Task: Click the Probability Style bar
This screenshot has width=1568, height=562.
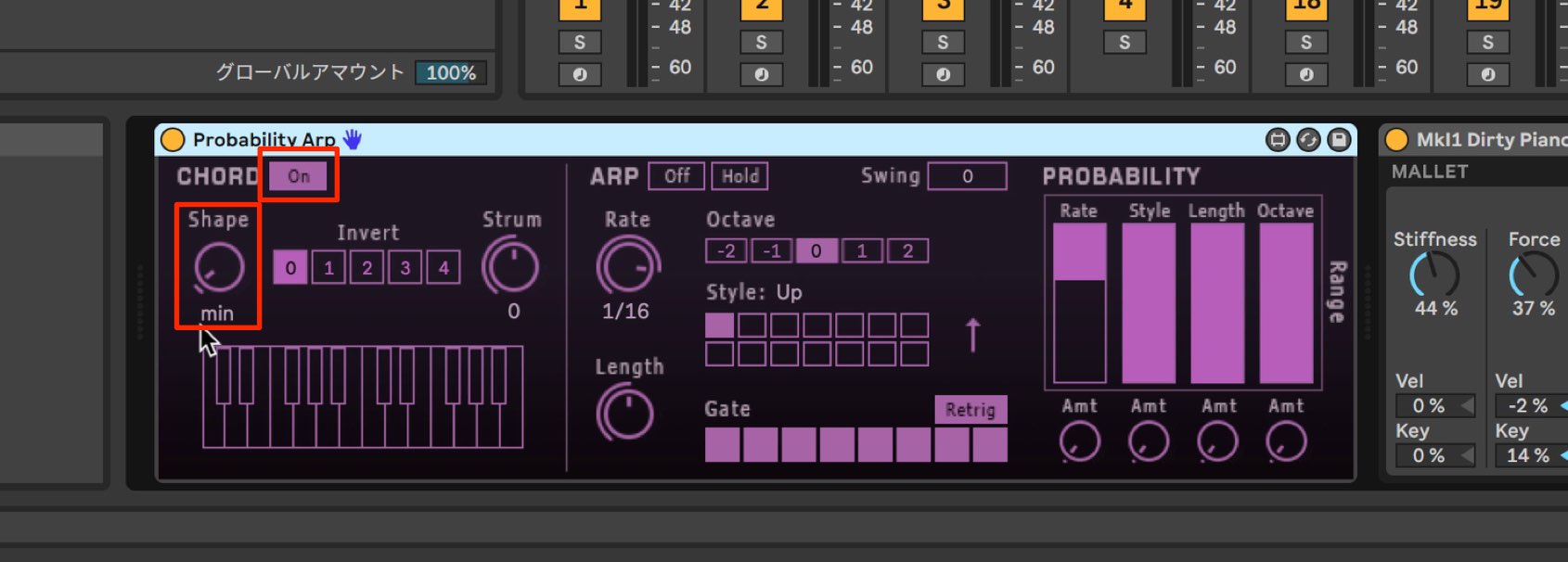Action: (1149, 303)
